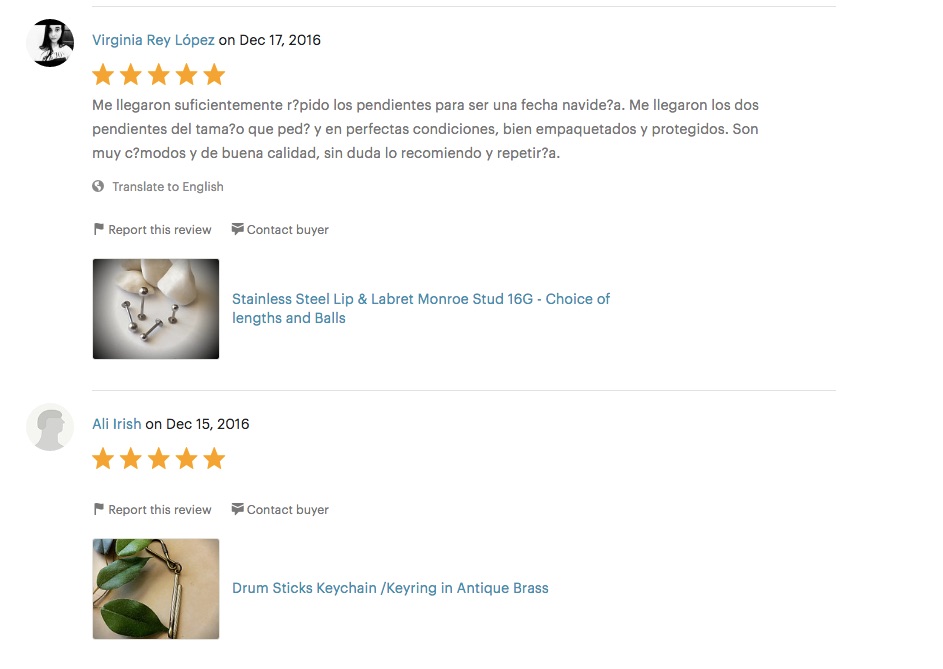
Task: Open Ali Irish's default silhouette avatar
Action: [x=50, y=427]
